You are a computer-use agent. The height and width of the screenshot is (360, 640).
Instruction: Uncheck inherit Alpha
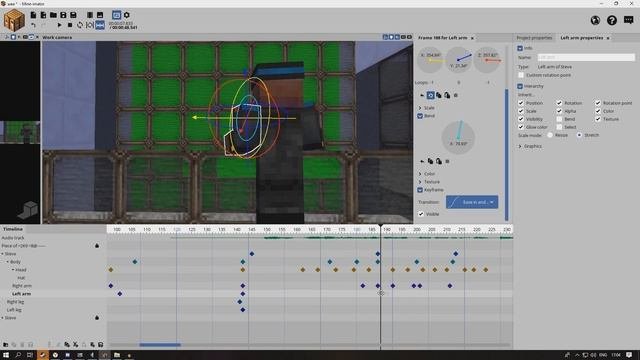point(559,111)
